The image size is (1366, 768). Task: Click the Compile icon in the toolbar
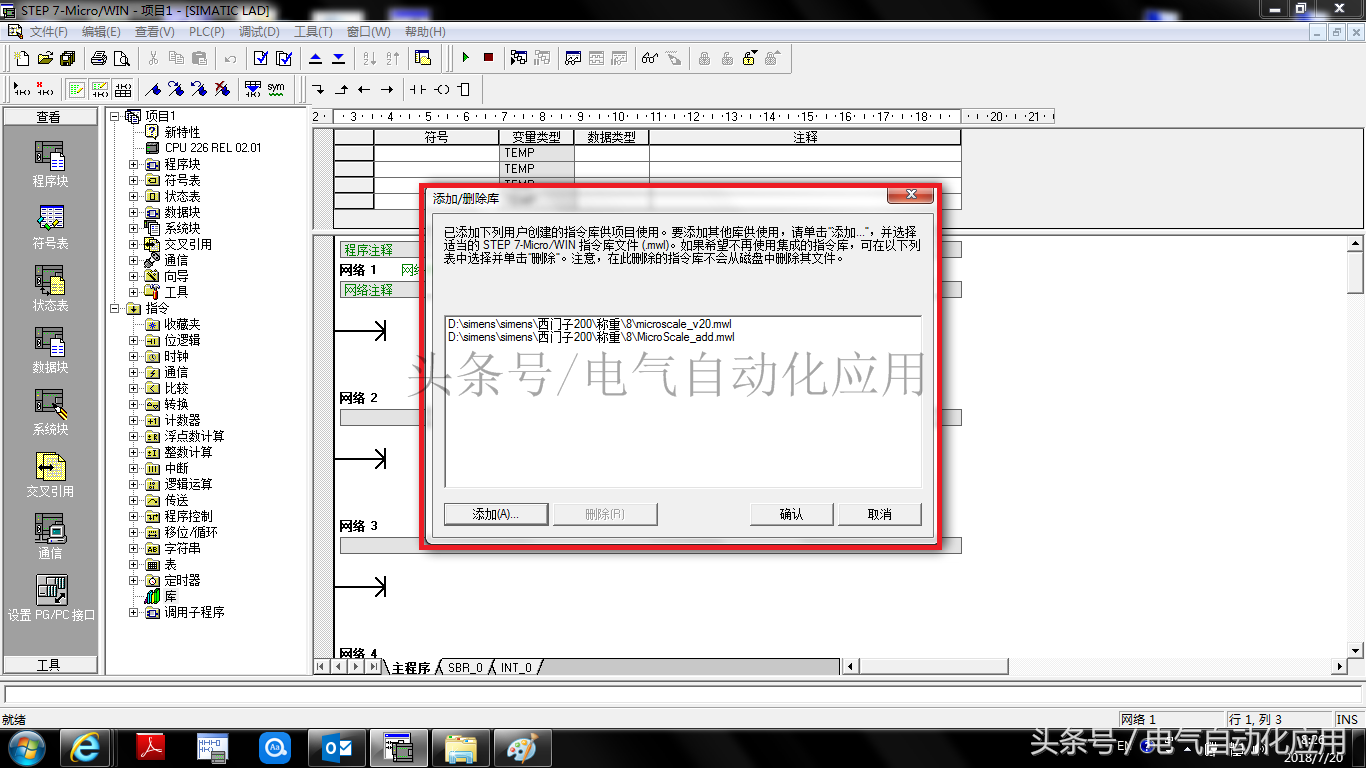[261, 58]
